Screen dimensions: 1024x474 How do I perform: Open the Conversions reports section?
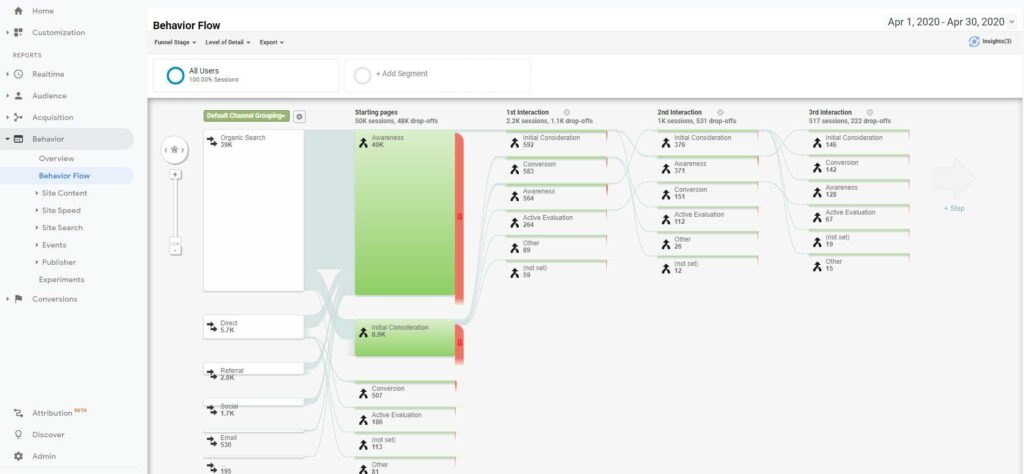click(54, 299)
